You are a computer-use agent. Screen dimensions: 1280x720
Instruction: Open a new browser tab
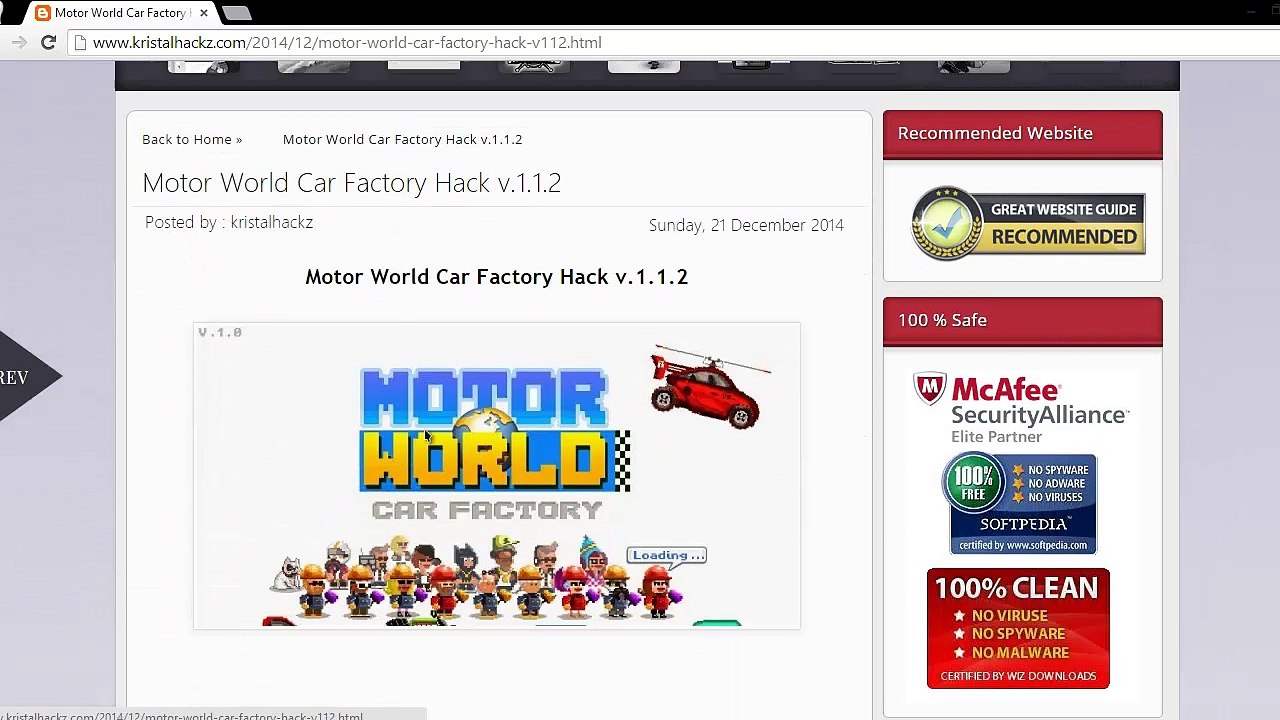click(237, 13)
